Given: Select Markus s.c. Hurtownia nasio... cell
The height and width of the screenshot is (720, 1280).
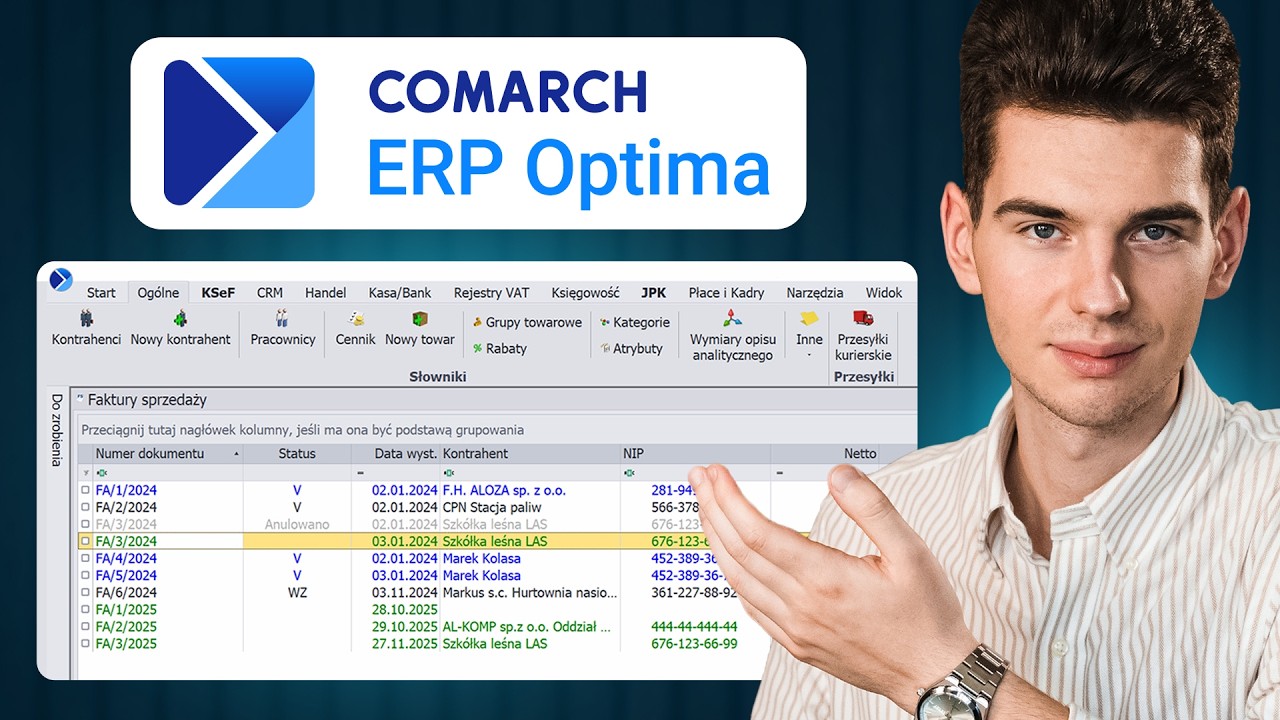Looking at the screenshot, I should coord(530,593).
